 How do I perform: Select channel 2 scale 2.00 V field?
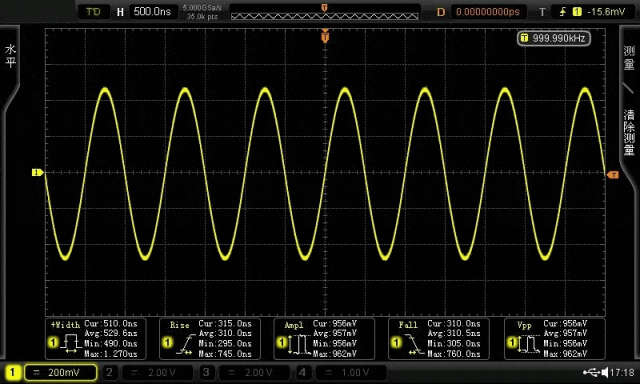157,372
